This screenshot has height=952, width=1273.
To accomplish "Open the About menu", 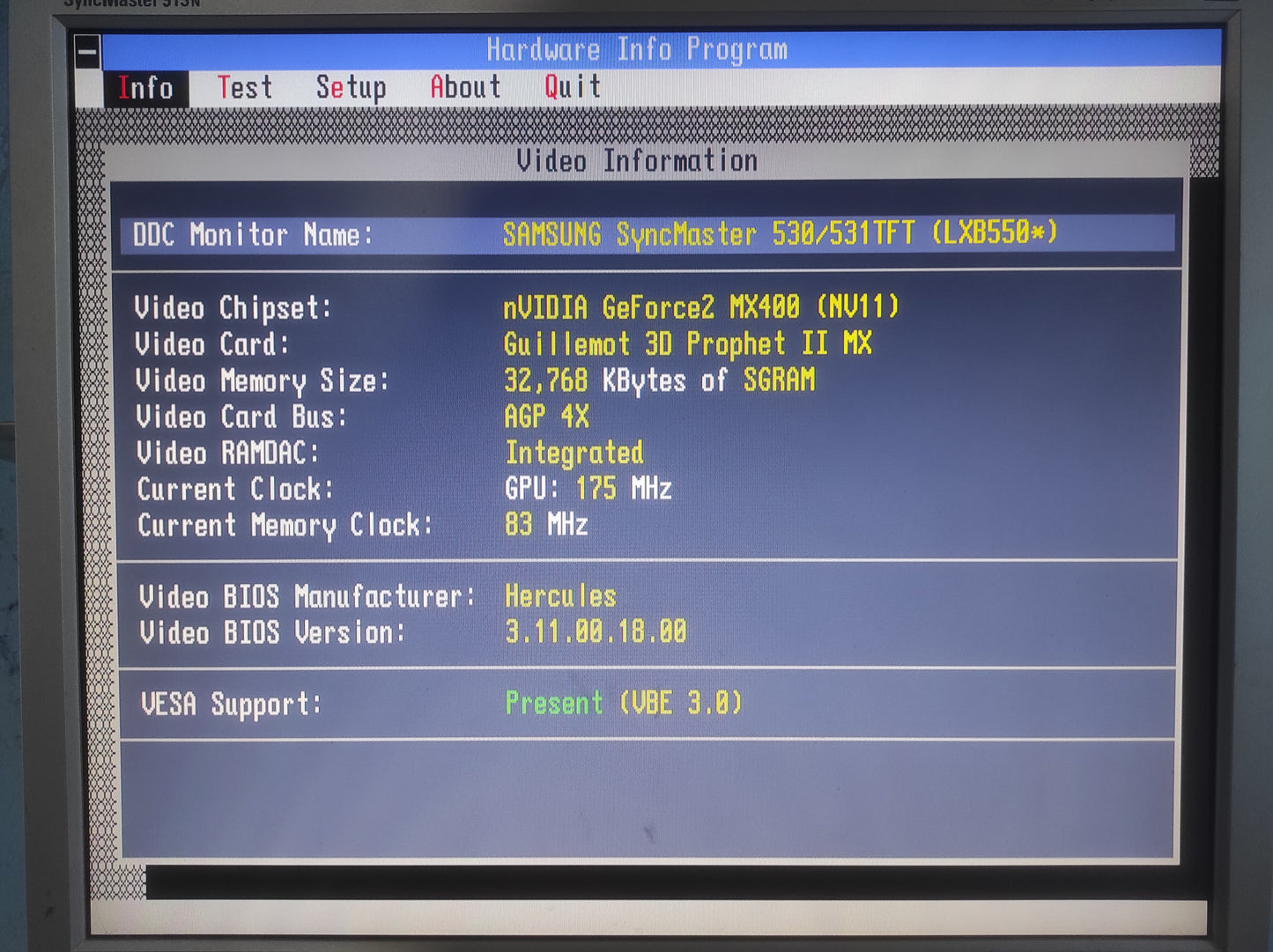I will tap(465, 87).
